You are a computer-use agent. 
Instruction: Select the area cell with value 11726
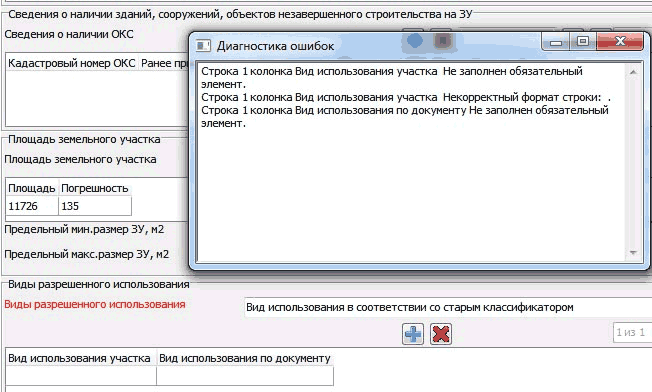click(x=32, y=206)
